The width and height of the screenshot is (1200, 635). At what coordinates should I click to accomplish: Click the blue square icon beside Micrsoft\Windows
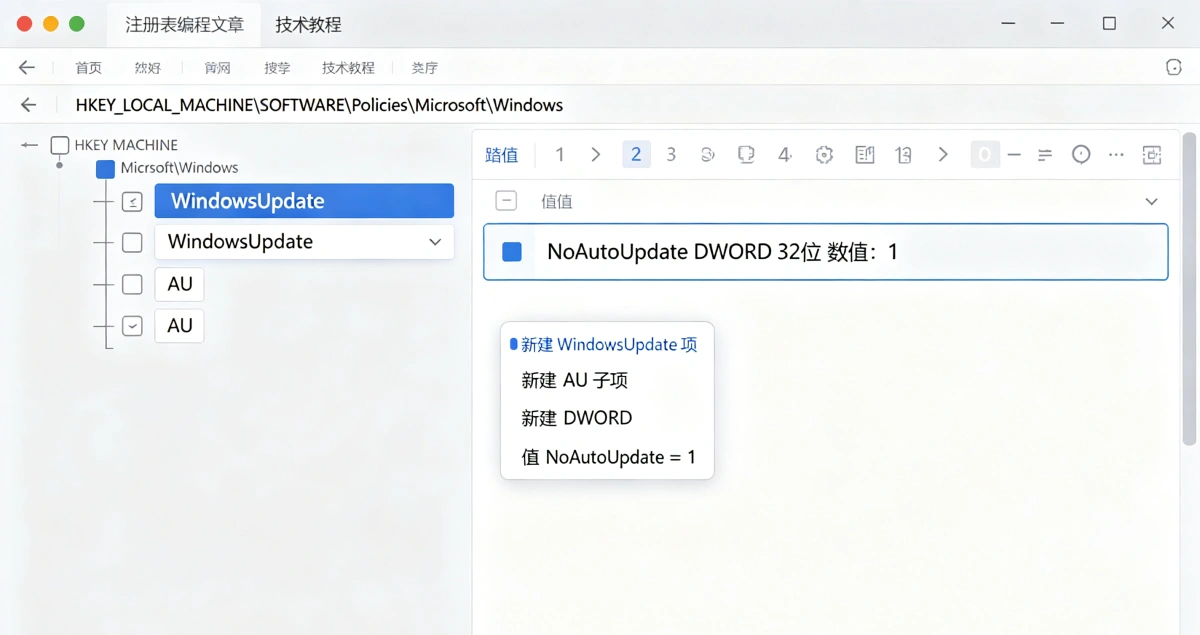coord(105,169)
